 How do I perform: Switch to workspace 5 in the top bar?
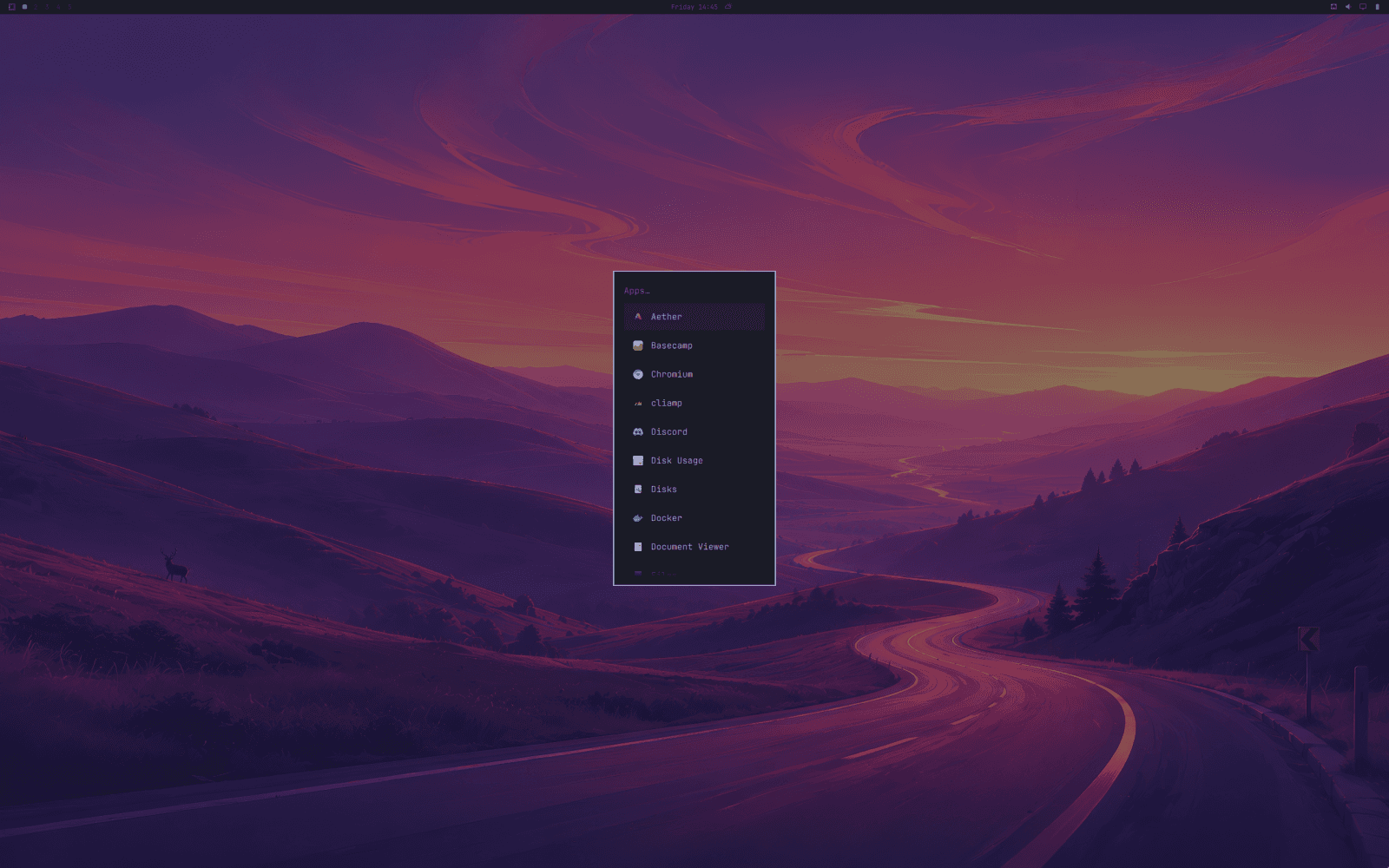point(69,7)
